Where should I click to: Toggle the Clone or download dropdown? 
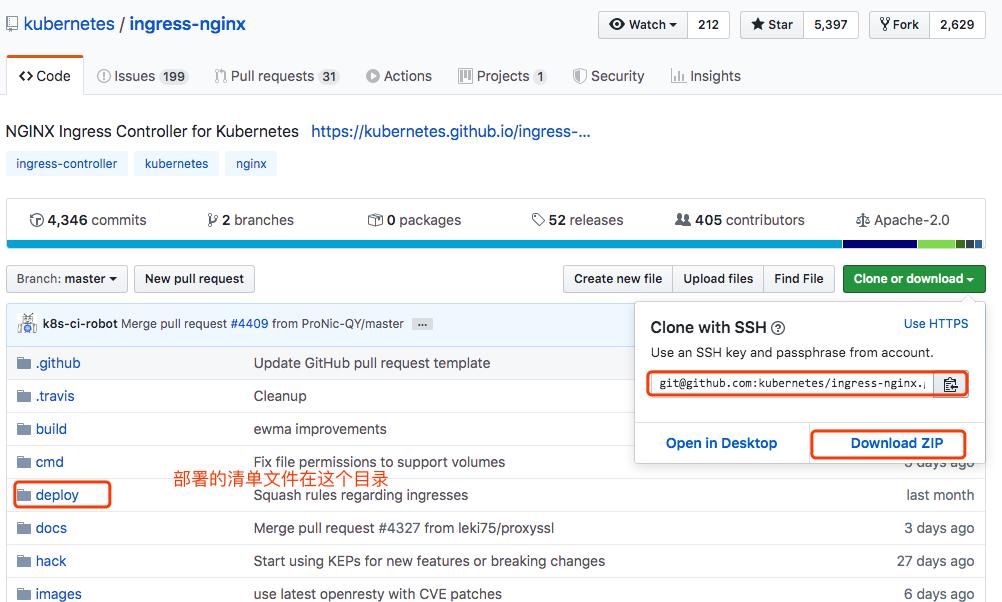(x=914, y=279)
